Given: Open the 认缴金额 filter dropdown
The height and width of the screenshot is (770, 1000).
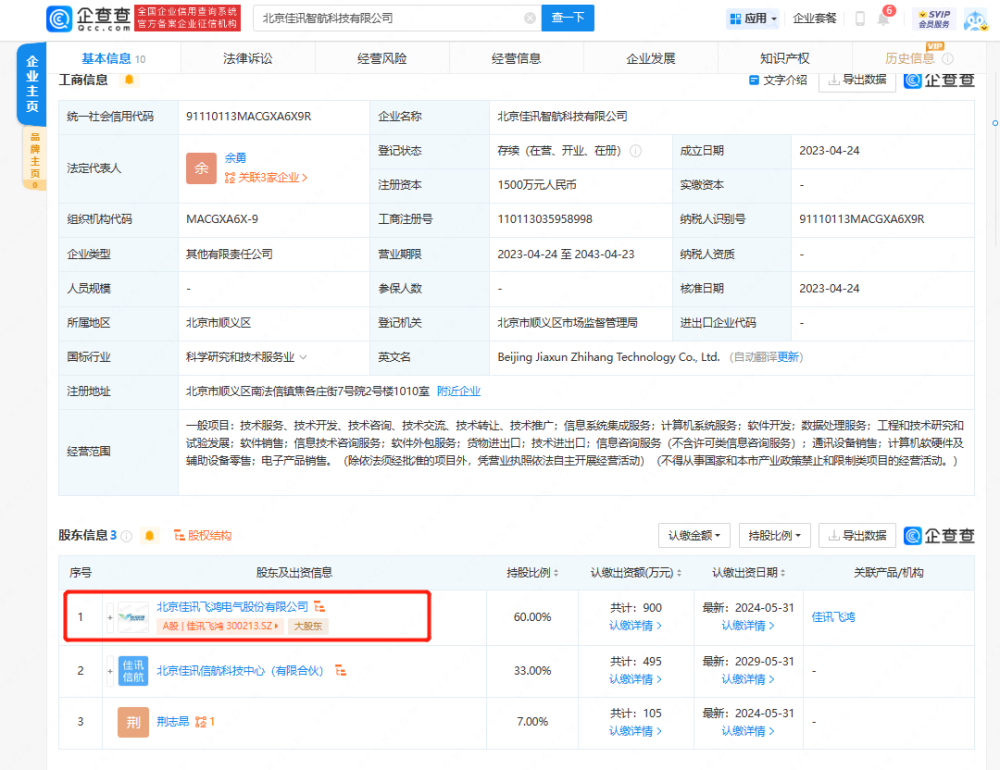Looking at the screenshot, I should (x=695, y=535).
